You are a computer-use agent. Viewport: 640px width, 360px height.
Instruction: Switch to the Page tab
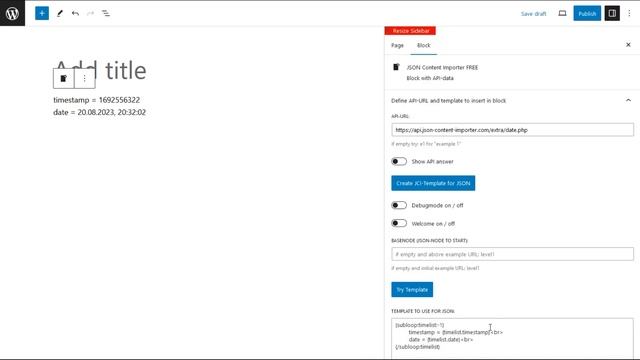397,45
